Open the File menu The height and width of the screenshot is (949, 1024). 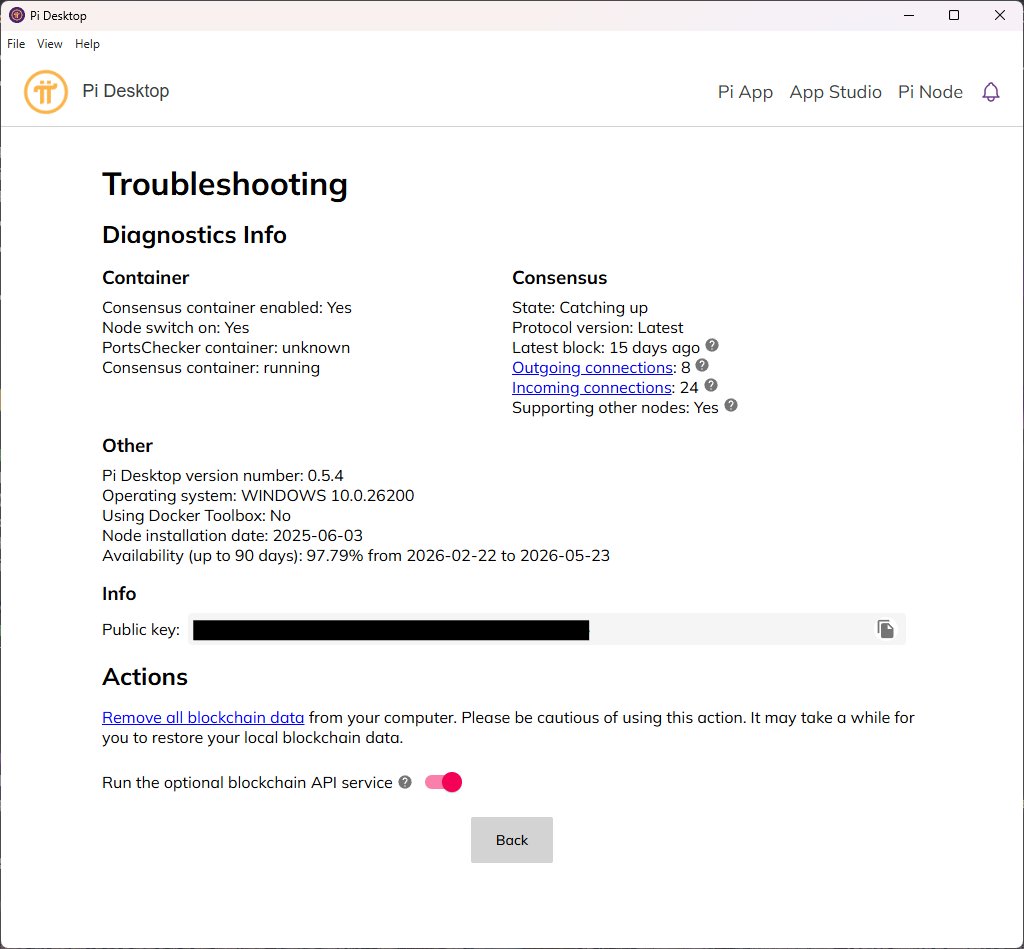[16, 44]
